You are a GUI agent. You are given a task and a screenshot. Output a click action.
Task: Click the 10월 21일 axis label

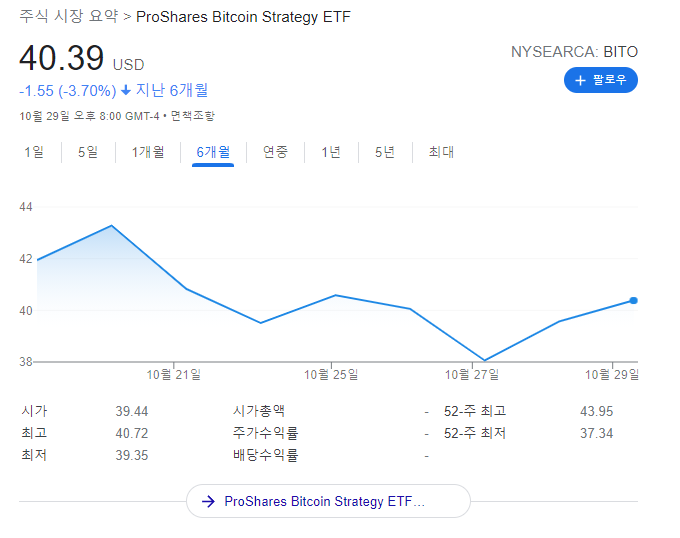(x=173, y=375)
